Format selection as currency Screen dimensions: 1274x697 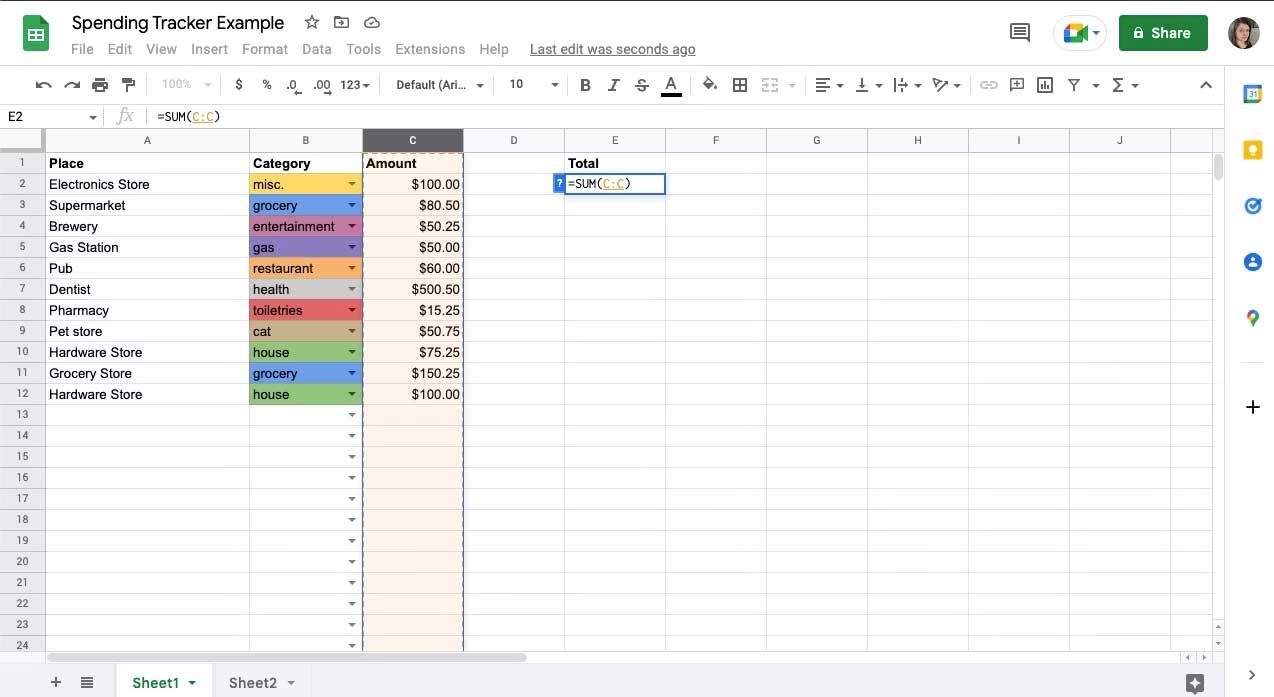238,84
